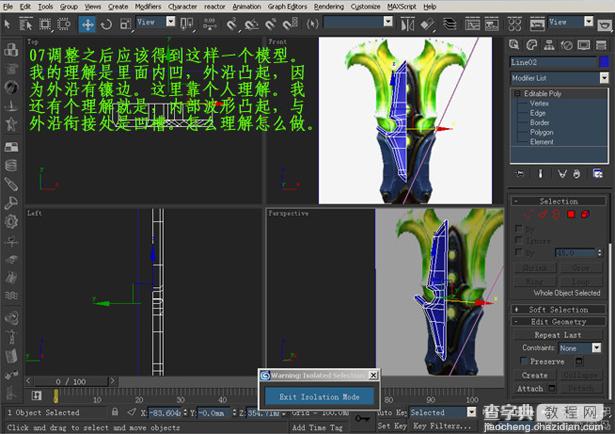Click the Mirror tool icon
This screenshot has height=434, width=615.
click(408, 25)
